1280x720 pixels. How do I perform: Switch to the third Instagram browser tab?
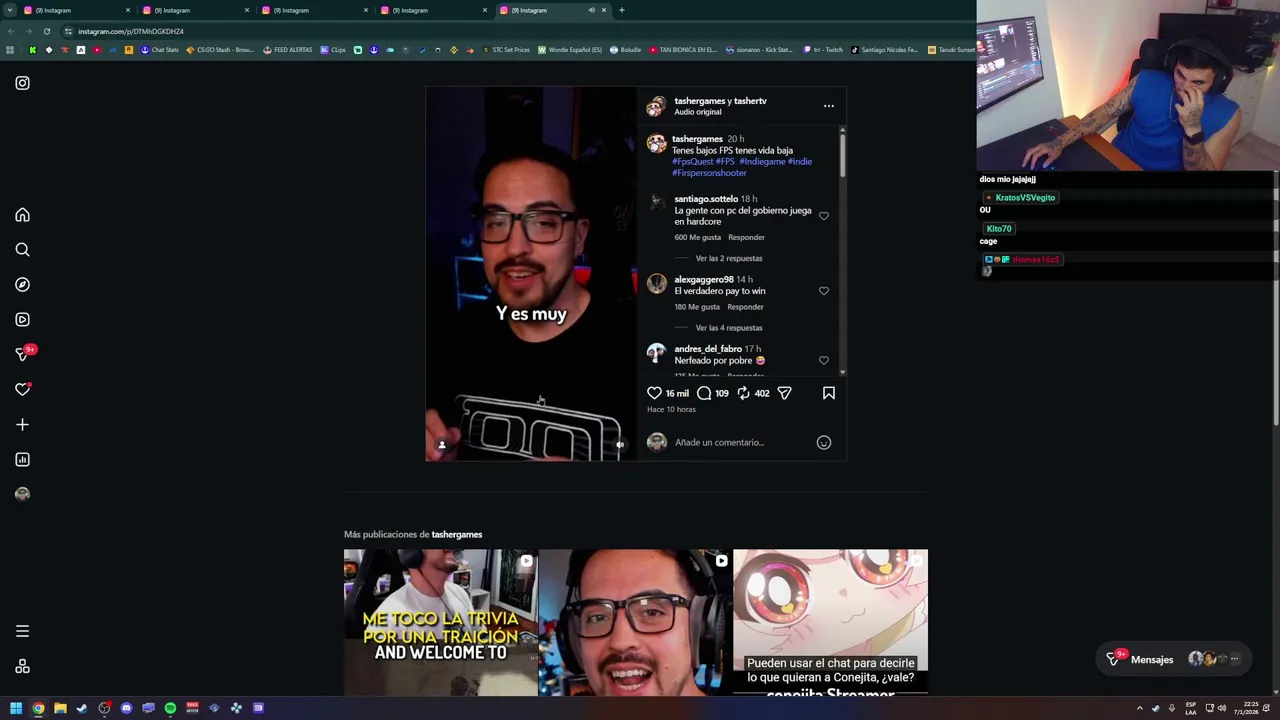click(x=313, y=10)
